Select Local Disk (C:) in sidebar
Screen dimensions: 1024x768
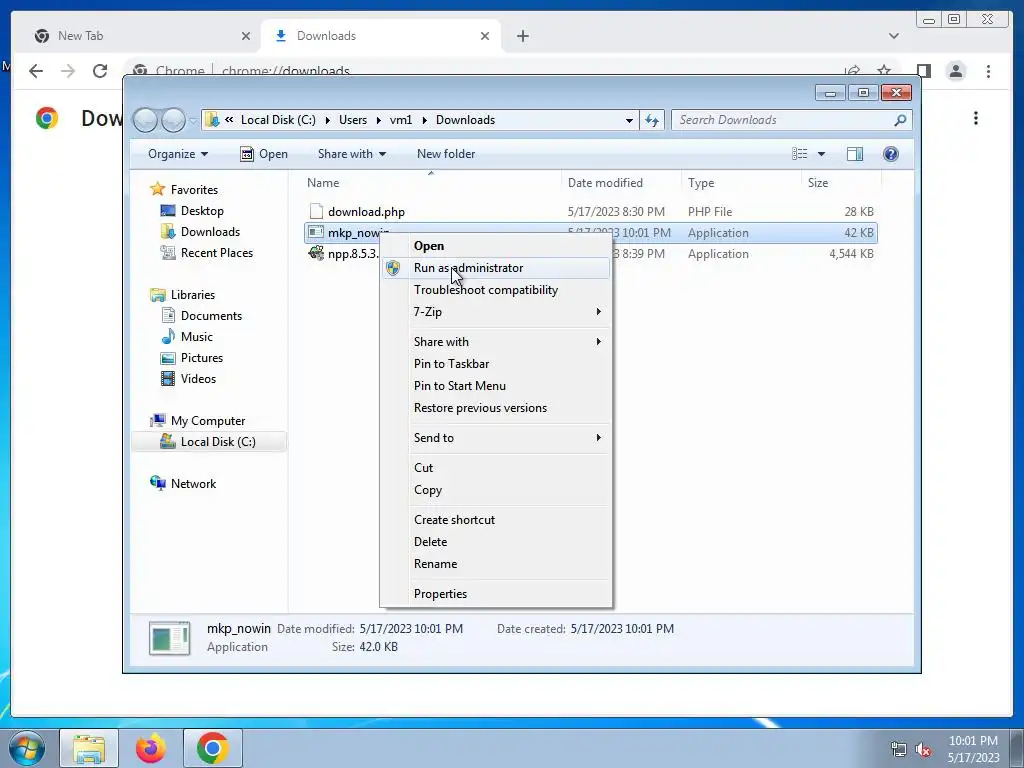click(x=217, y=442)
